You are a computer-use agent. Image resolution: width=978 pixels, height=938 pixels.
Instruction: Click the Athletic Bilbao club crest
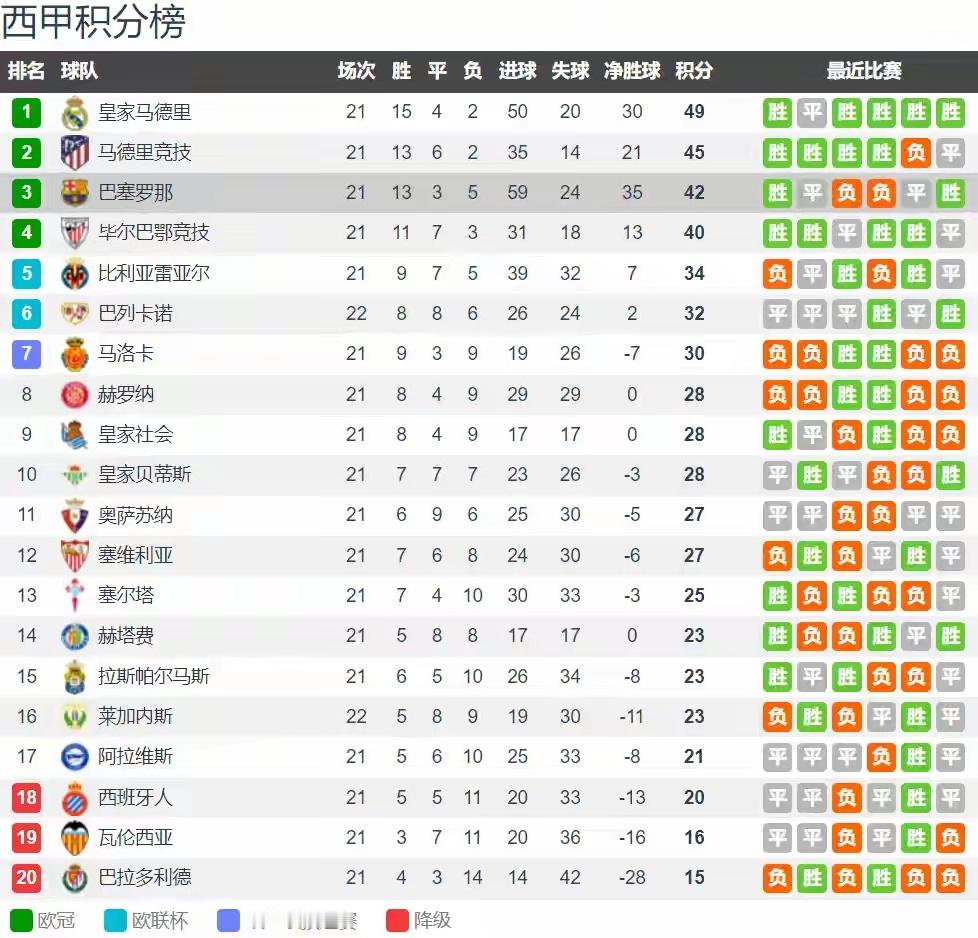pos(75,233)
